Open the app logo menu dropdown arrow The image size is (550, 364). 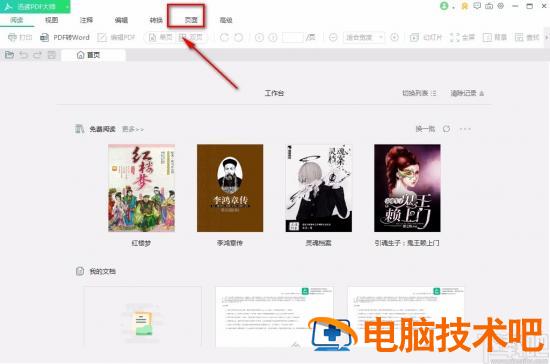(x=67, y=7)
